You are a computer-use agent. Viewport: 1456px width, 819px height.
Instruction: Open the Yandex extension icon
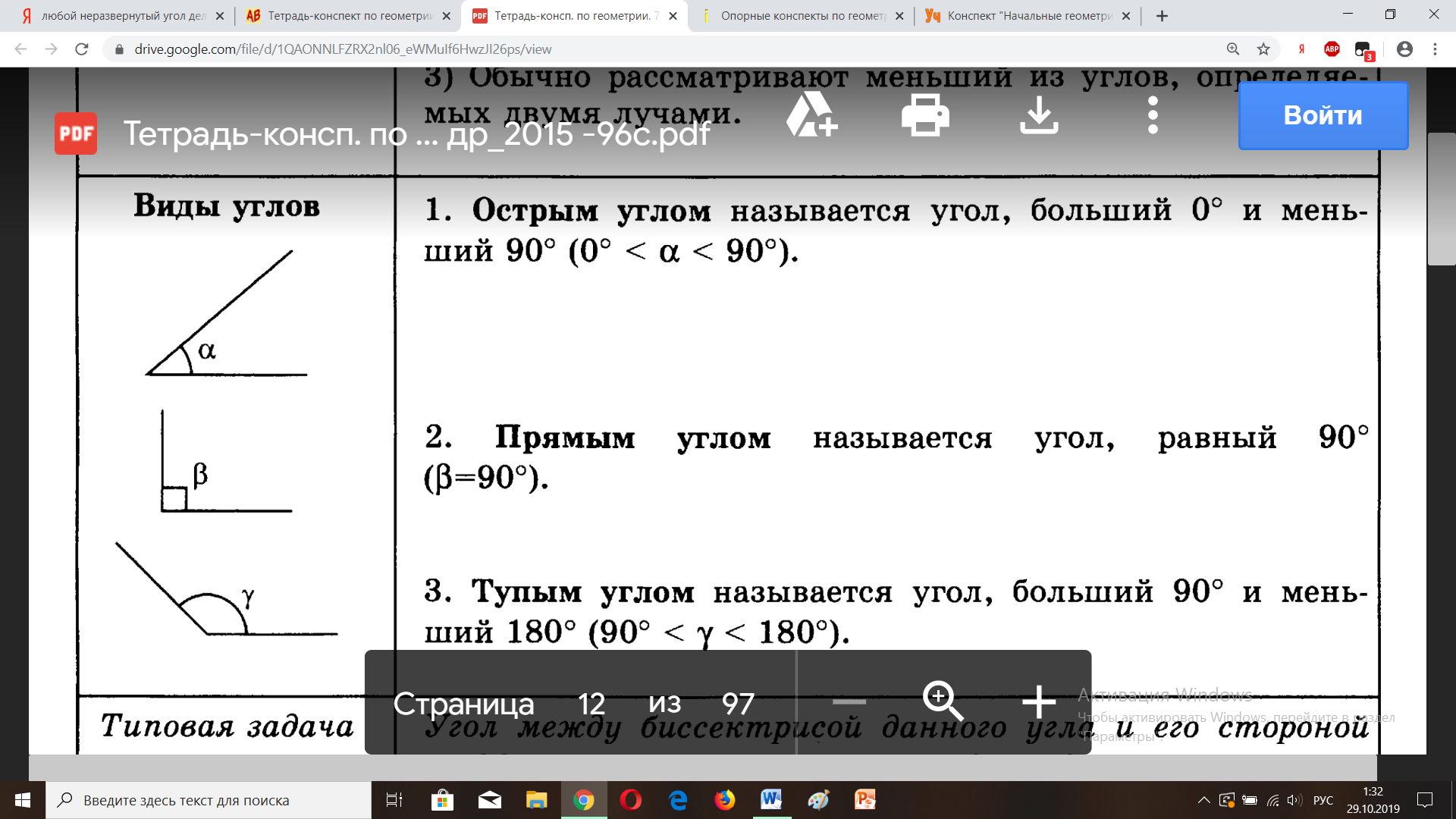tap(1301, 49)
